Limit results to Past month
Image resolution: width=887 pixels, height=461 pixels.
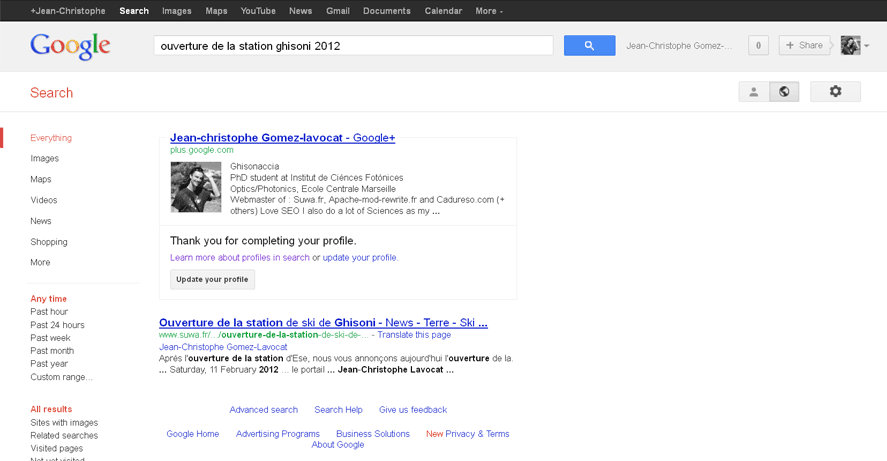point(52,351)
